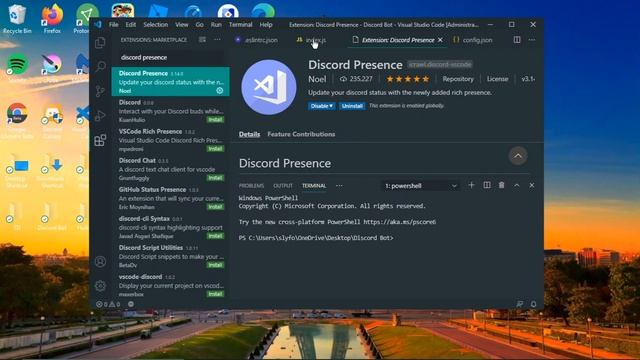This screenshot has height=360, width=640.
Task: Kill the terminal with the trash icon
Action: pyautogui.click(x=502, y=185)
